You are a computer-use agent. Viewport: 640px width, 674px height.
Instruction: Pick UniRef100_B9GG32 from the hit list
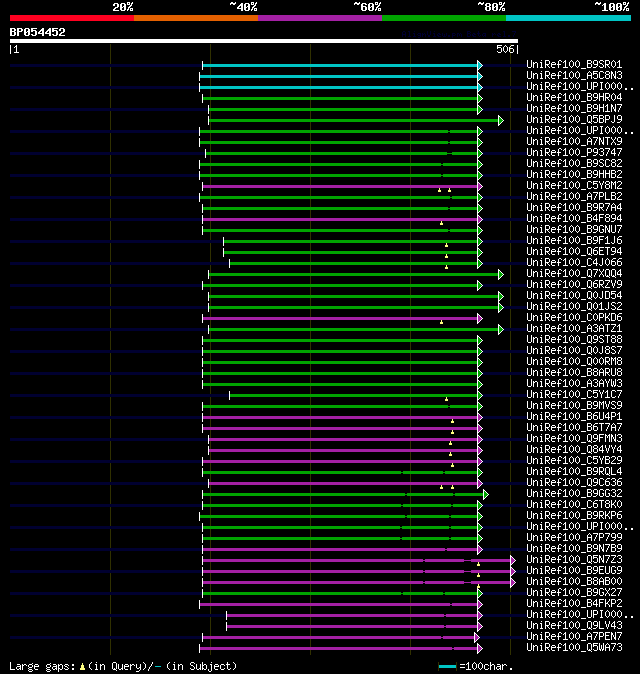(x=574, y=494)
